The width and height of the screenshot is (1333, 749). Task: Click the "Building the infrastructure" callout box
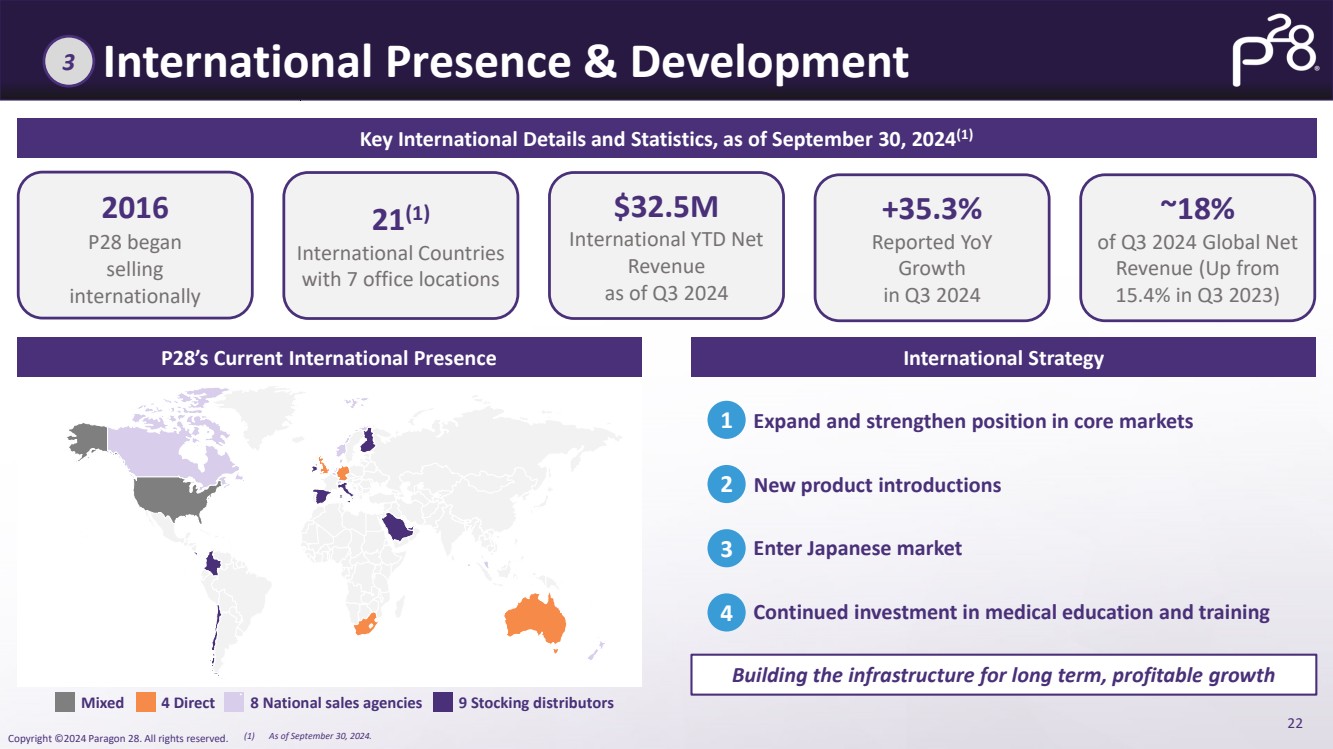coord(1003,674)
